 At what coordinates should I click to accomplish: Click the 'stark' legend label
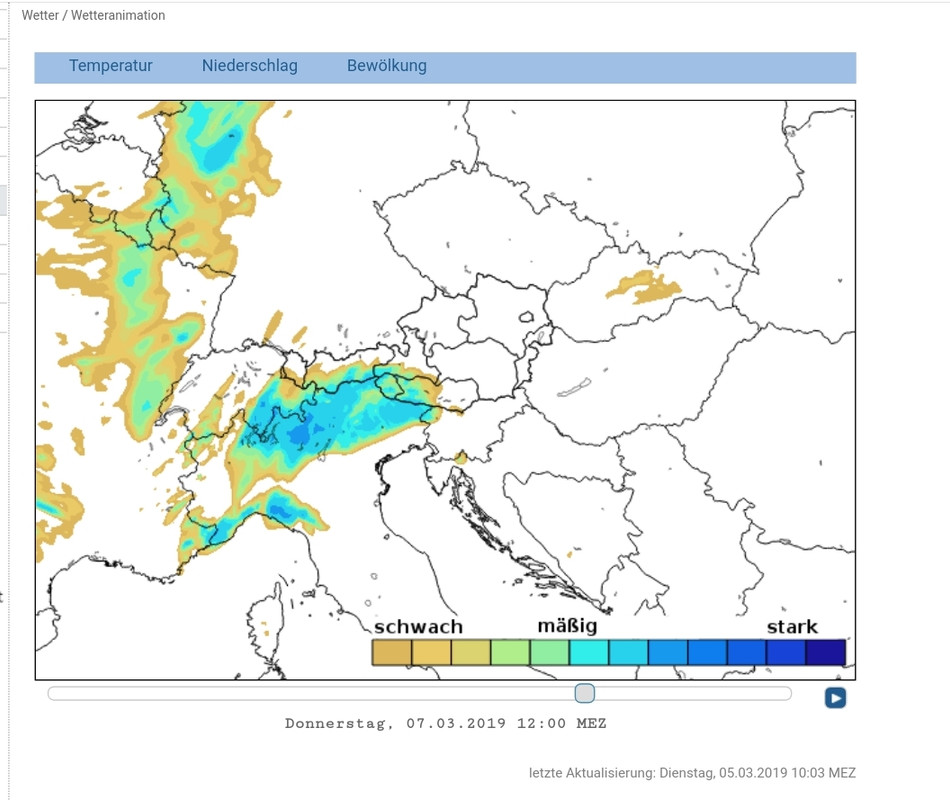(792, 627)
